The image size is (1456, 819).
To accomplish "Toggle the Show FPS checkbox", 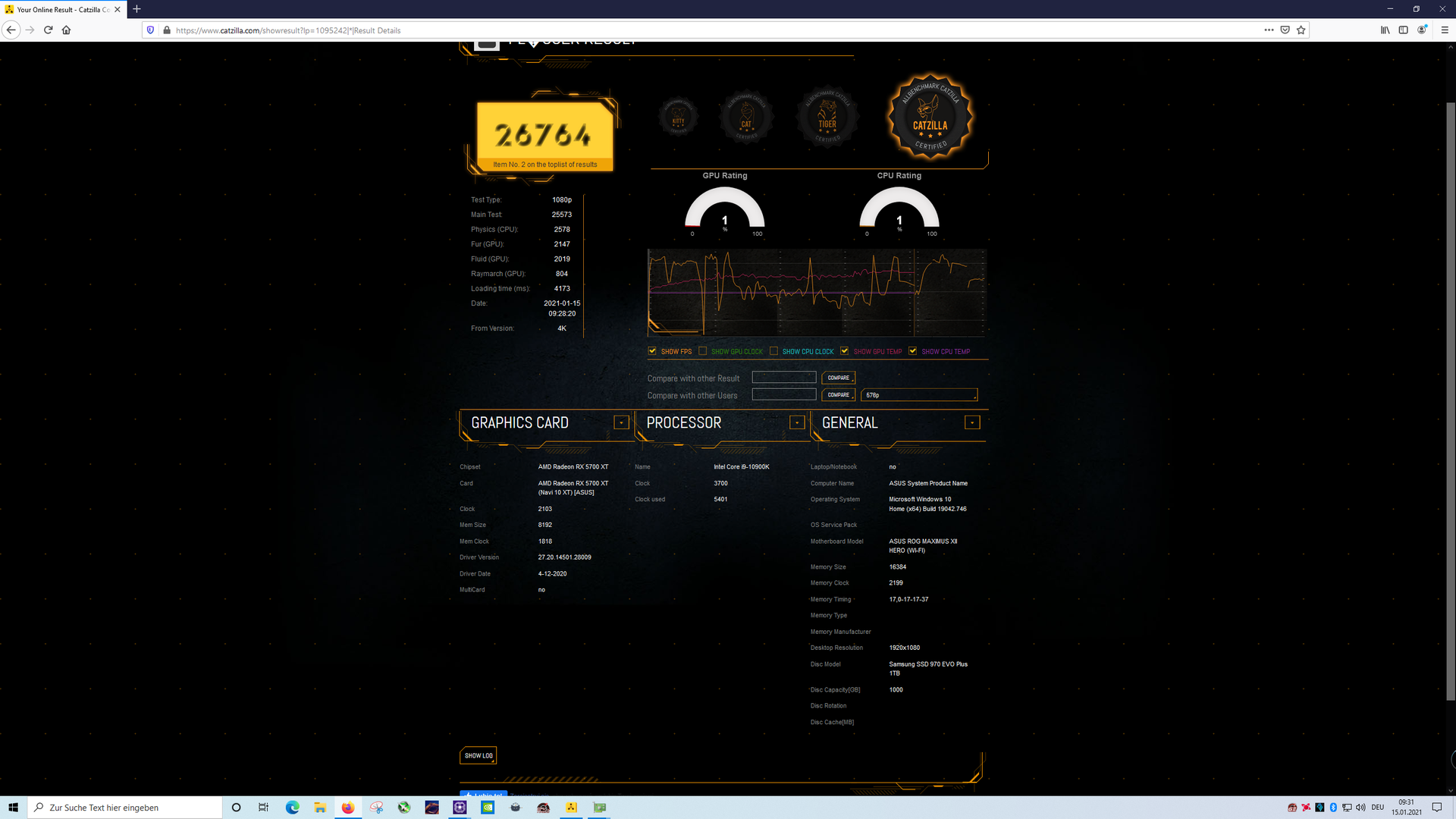I will pyautogui.click(x=652, y=351).
